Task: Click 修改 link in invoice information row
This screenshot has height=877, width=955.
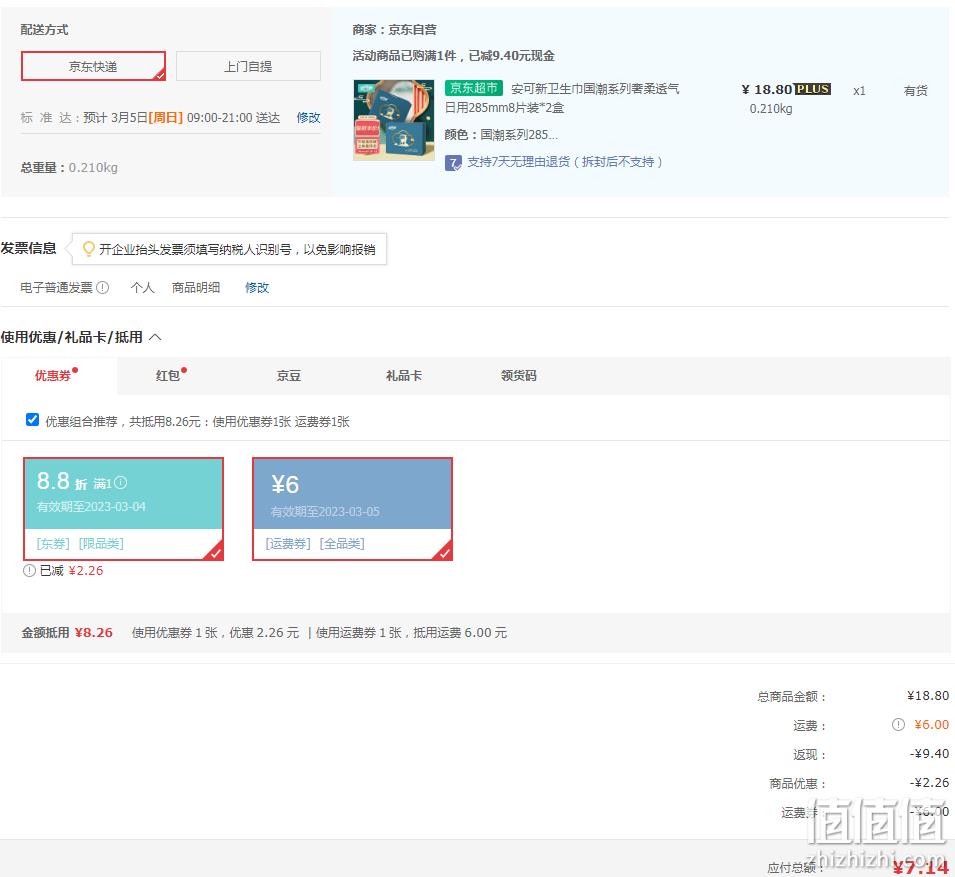Action: click(256, 287)
